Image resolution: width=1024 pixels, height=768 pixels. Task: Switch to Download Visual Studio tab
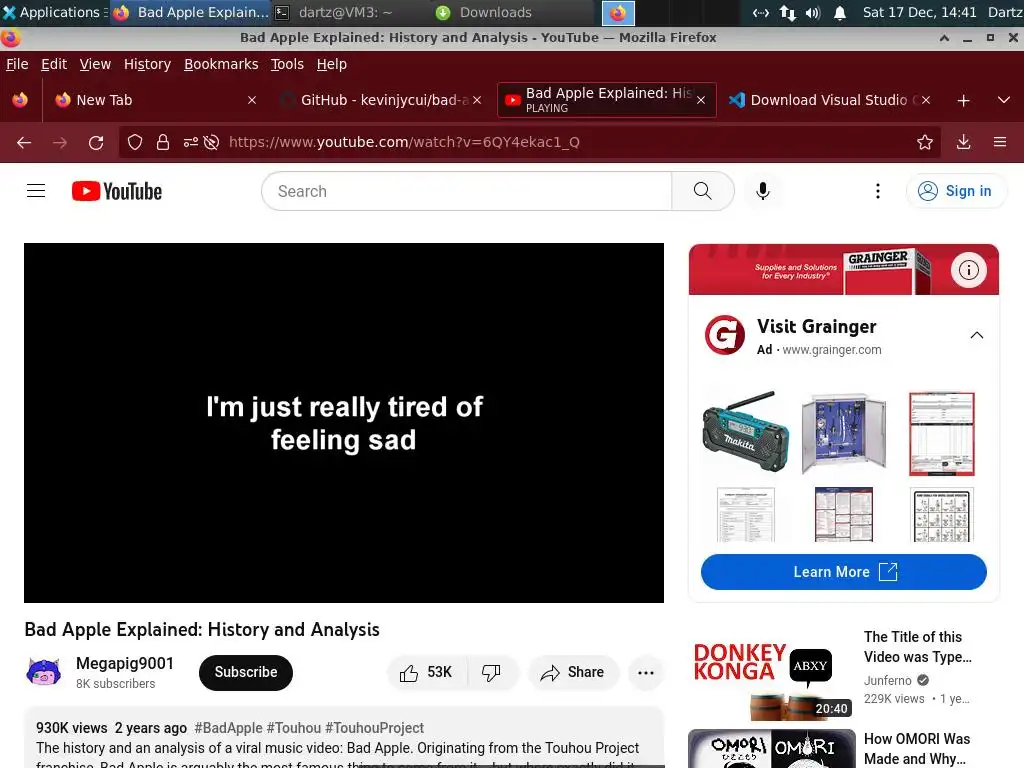pyautogui.click(x=829, y=100)
